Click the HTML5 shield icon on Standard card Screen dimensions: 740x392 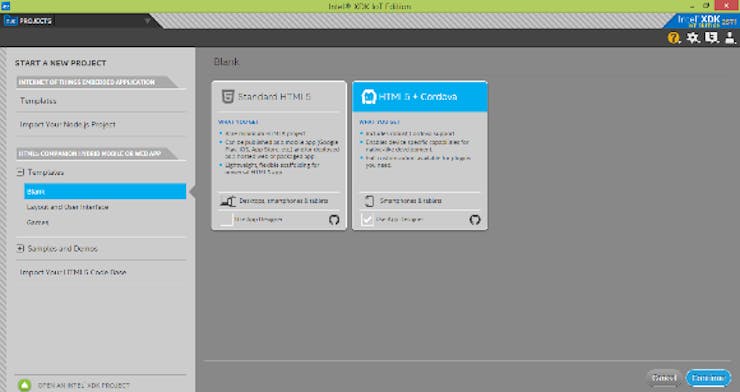tap(227, 97)
